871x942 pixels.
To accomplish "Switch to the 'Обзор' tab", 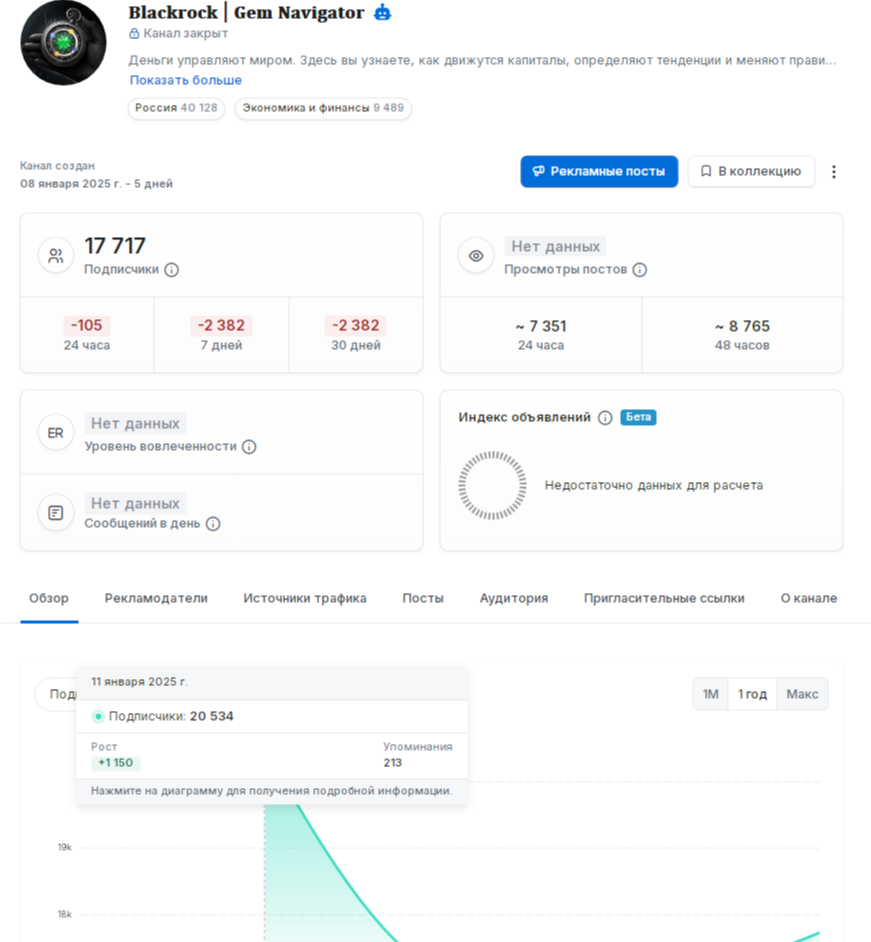I will click(x=49, y=598).
